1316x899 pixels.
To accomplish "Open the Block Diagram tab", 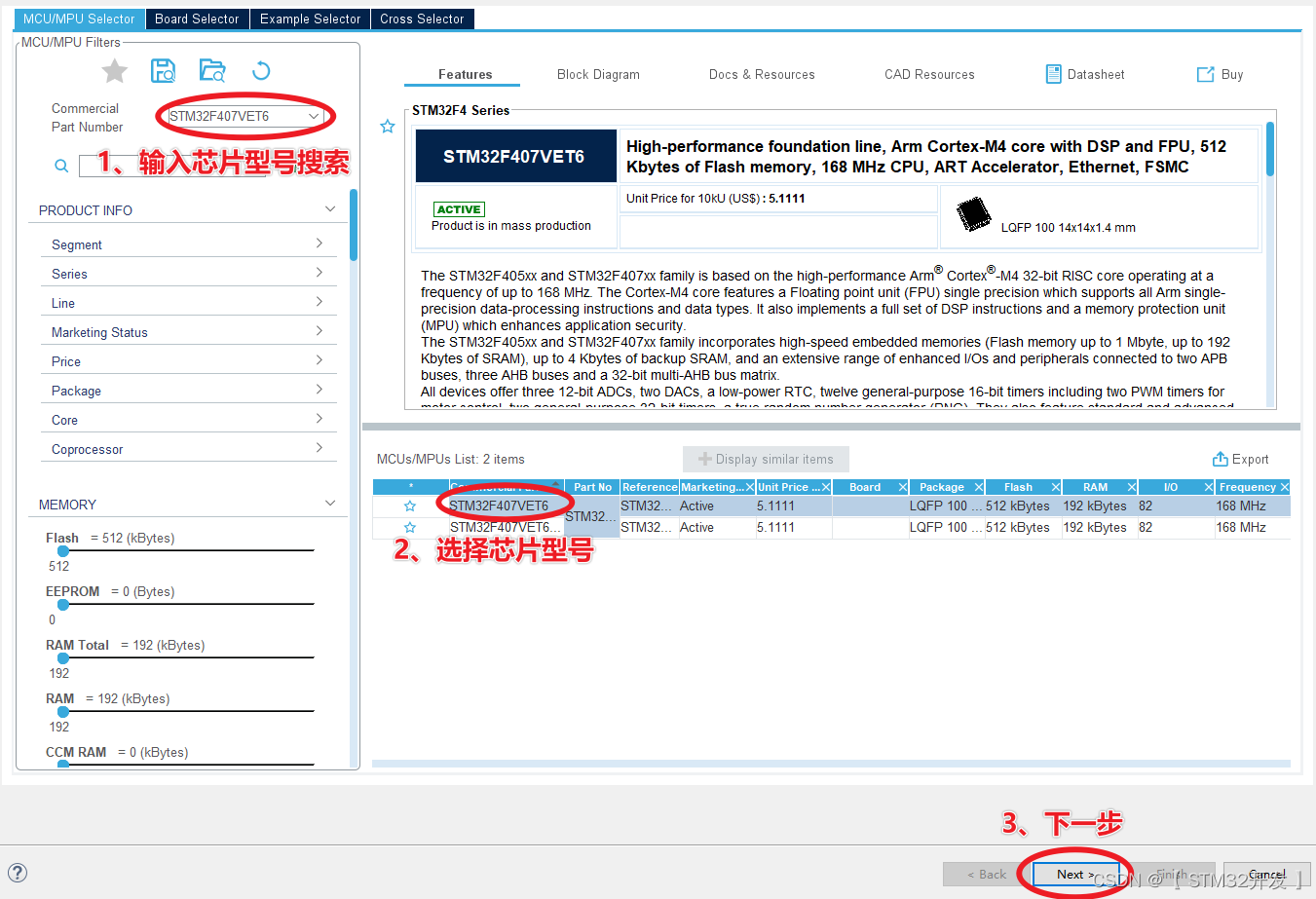I will pyautogui.click(x=598, y=74).
